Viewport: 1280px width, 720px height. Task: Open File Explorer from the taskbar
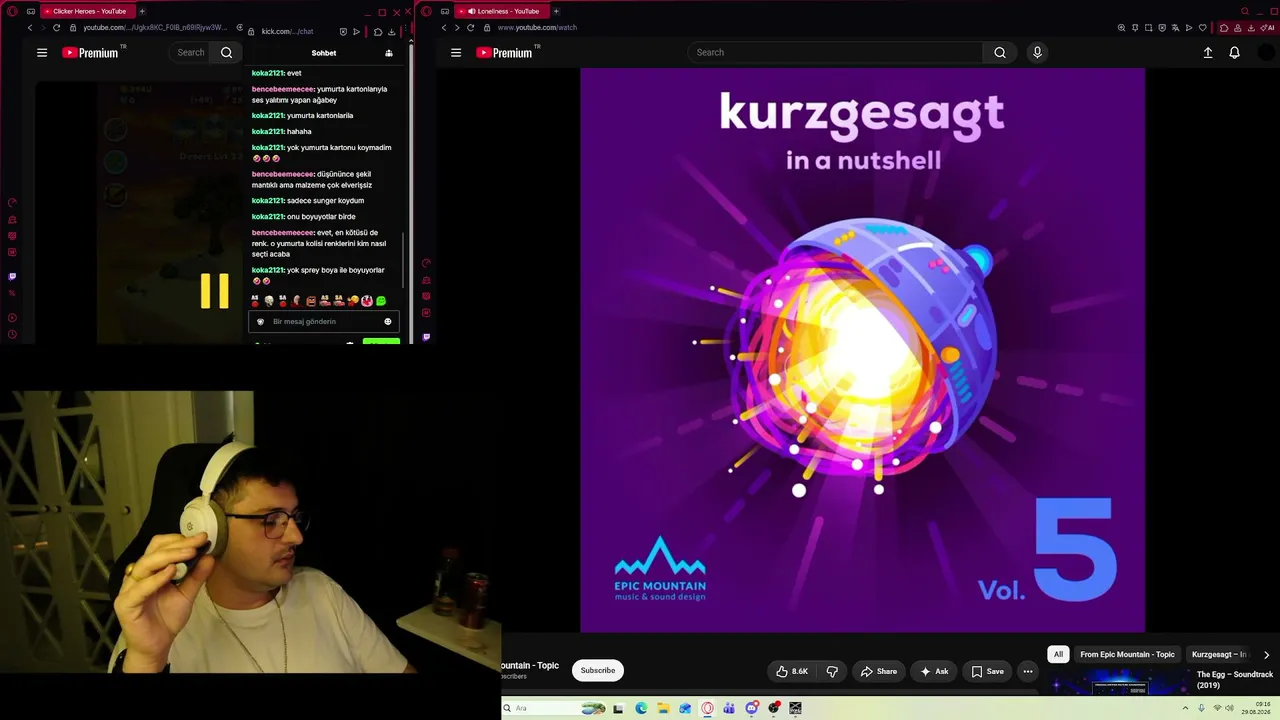pos(663,708)
